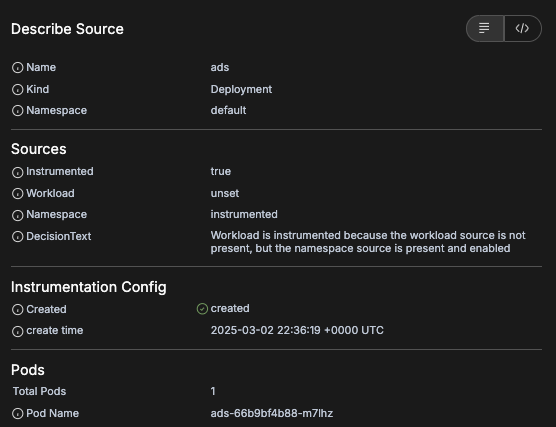Click the info icon beside create time
Screen dimensions: 556x427
17,331
